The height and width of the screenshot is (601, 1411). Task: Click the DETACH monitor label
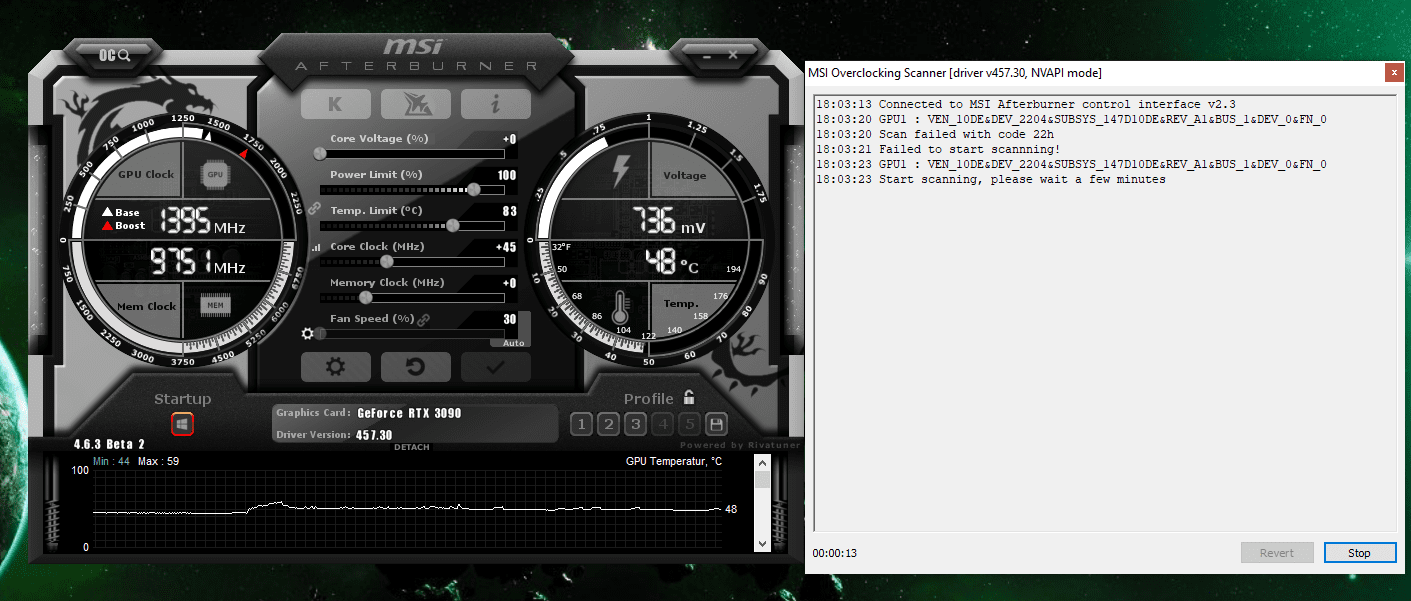[x=411, y=447]
